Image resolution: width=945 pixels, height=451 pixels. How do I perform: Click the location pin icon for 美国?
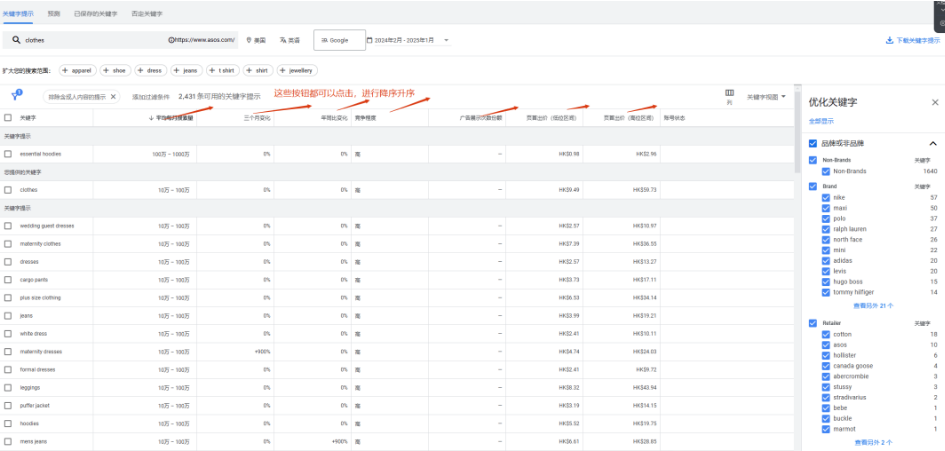[249, 40]
